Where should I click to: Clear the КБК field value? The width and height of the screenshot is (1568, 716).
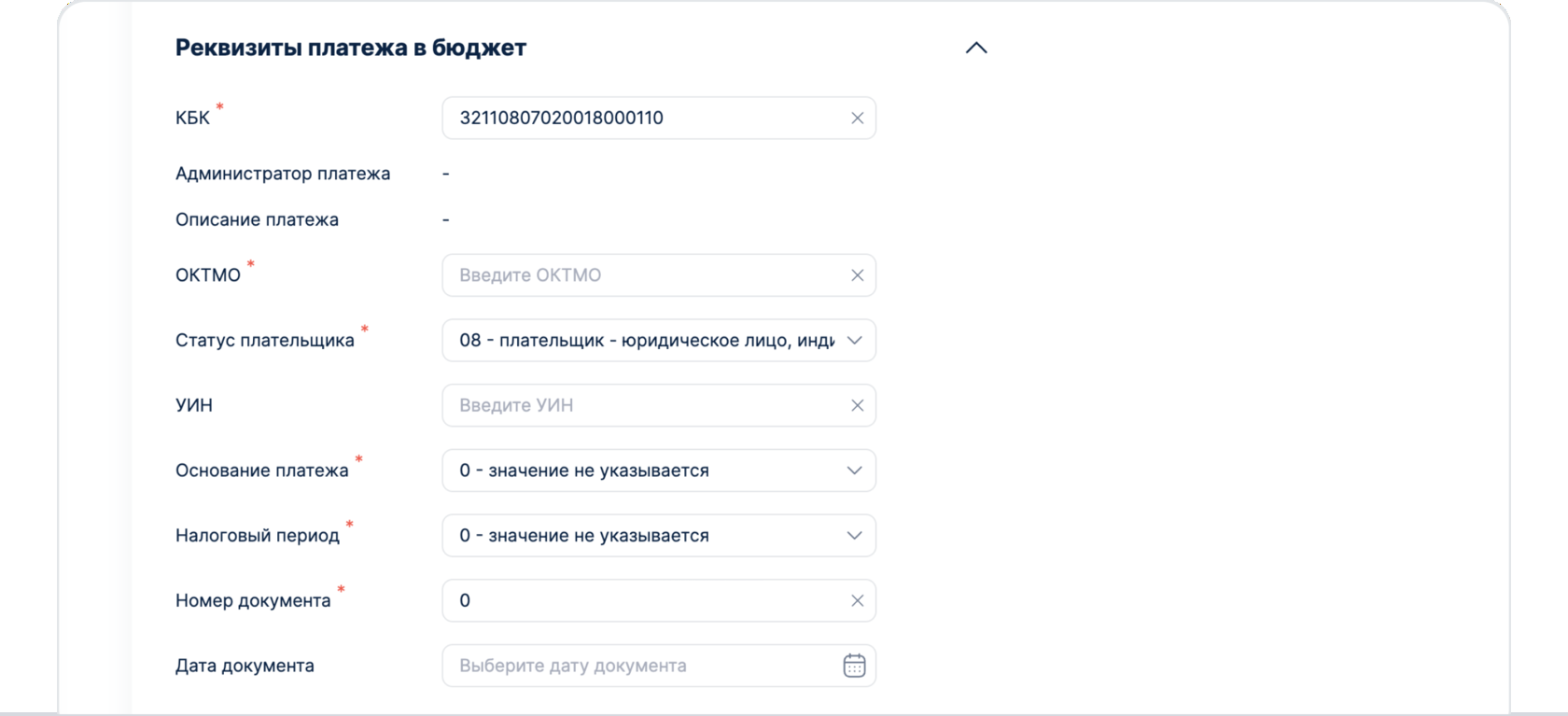click(857, 119)
